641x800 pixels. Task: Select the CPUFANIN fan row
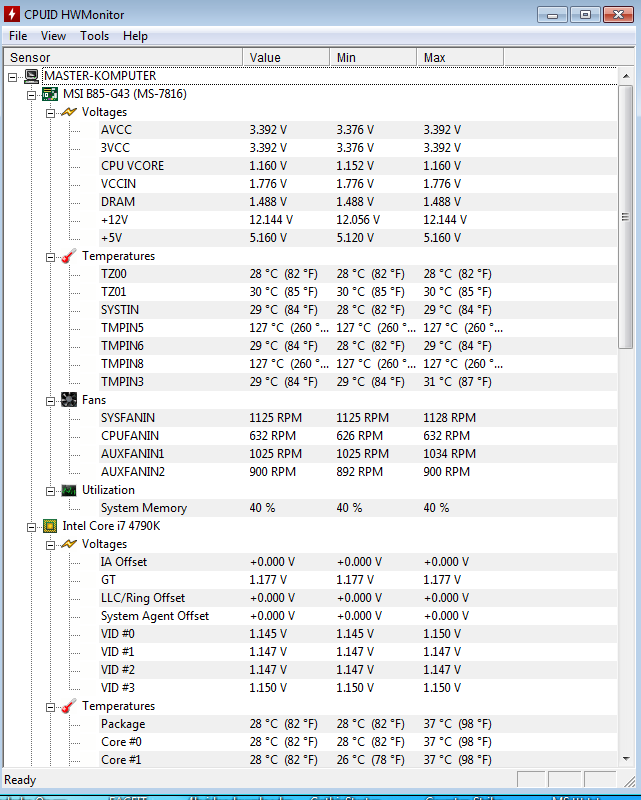[x=358, y=436]
